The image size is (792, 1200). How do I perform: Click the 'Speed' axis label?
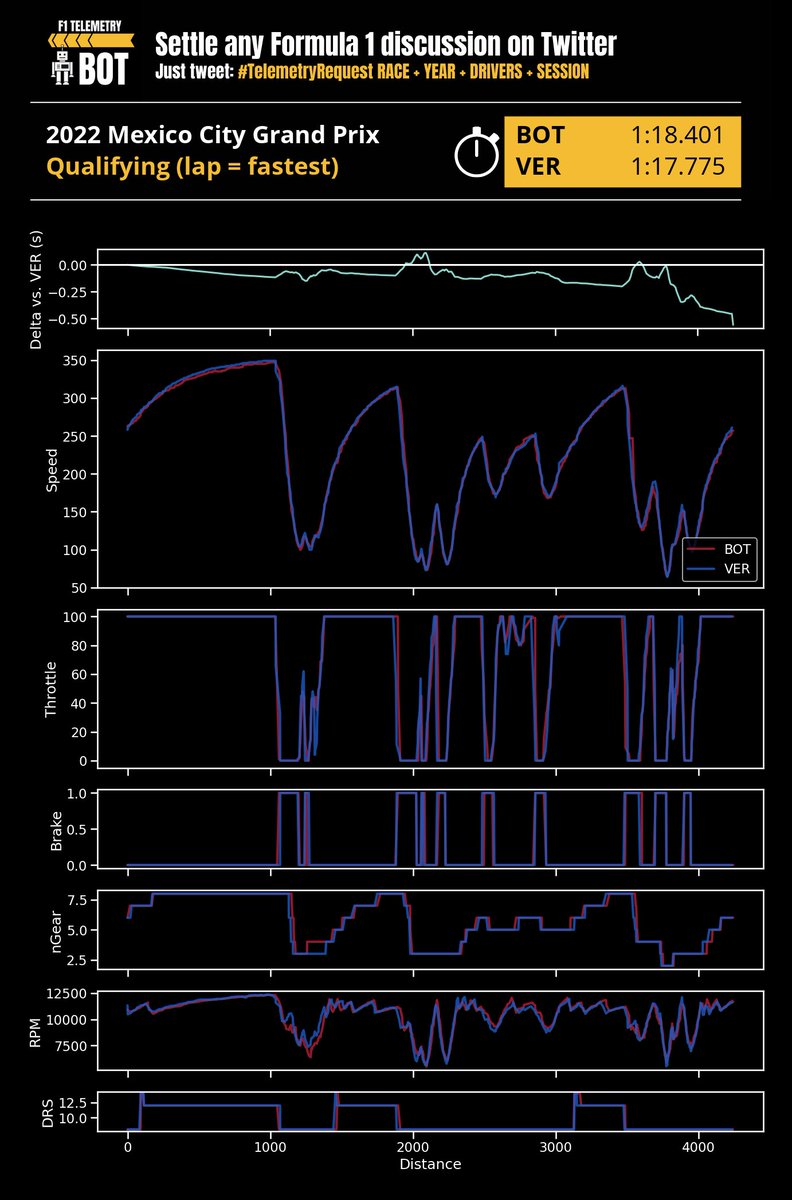52,468
